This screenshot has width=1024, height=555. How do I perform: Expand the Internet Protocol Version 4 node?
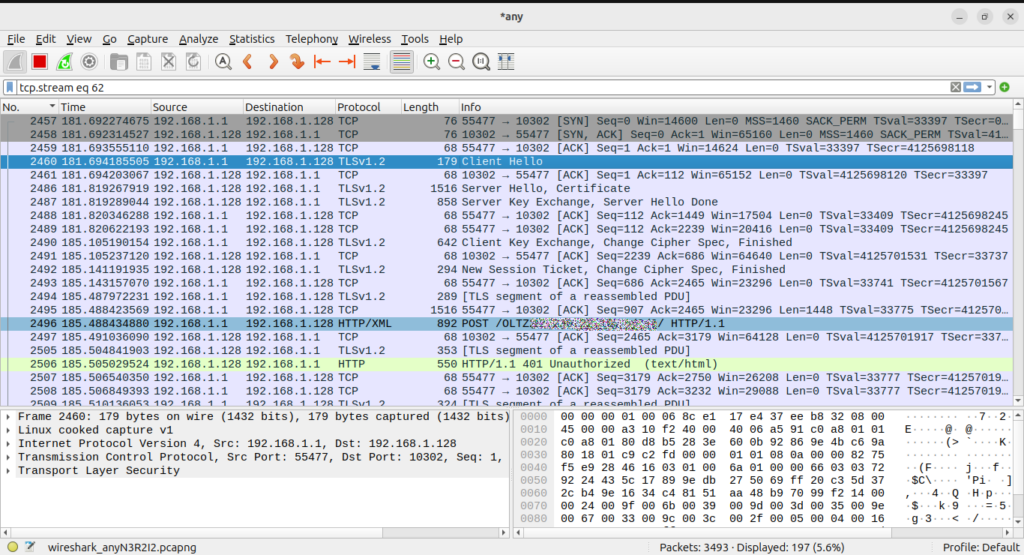tap(8, 443)
